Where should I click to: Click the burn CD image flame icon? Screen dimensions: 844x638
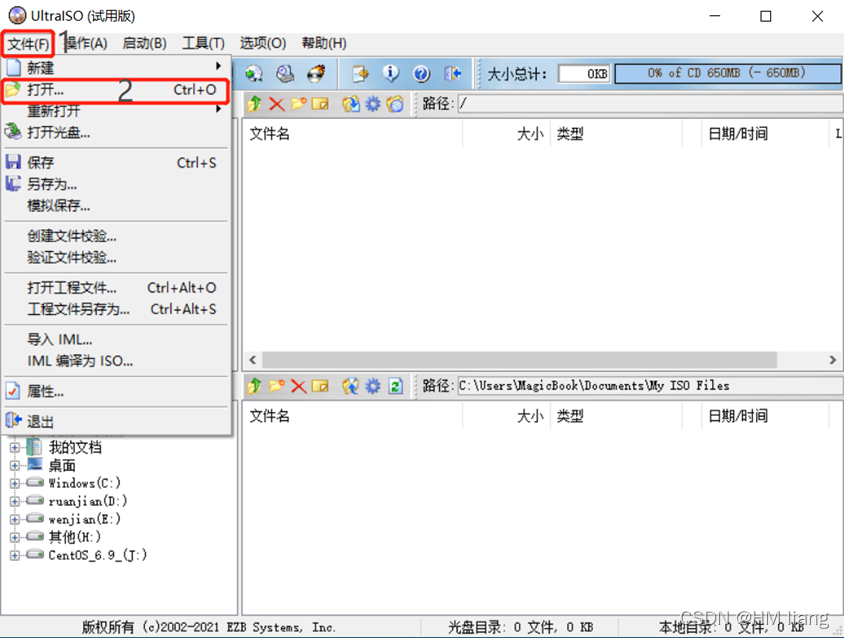point(316,74)
